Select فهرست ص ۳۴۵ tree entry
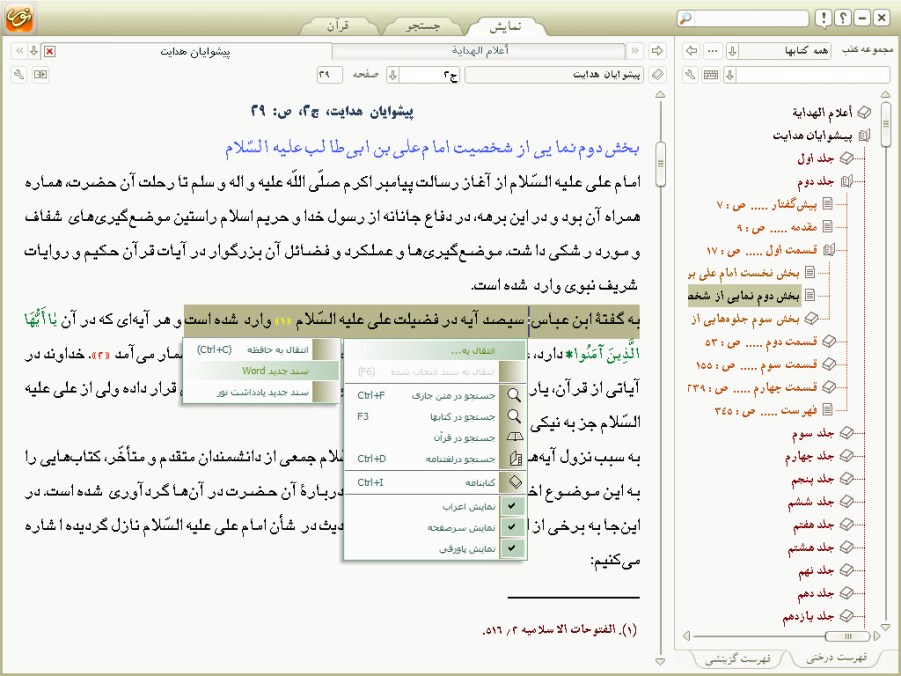Viewport: 901px width, 676px height. 765,410
